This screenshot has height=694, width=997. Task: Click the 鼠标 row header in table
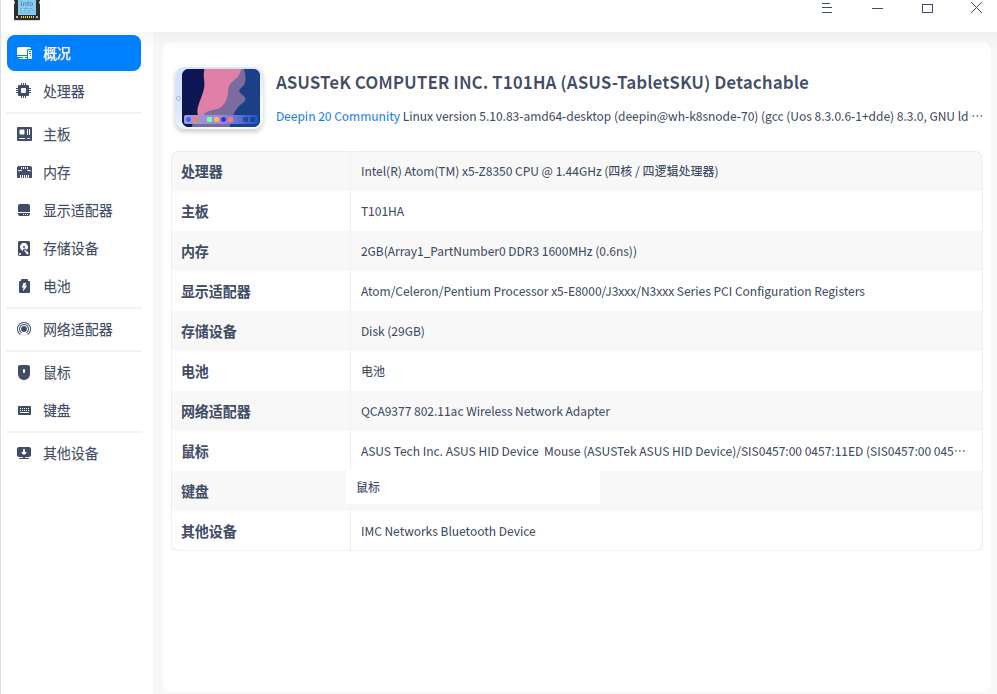pyautogui.click(x=195, y=452)
